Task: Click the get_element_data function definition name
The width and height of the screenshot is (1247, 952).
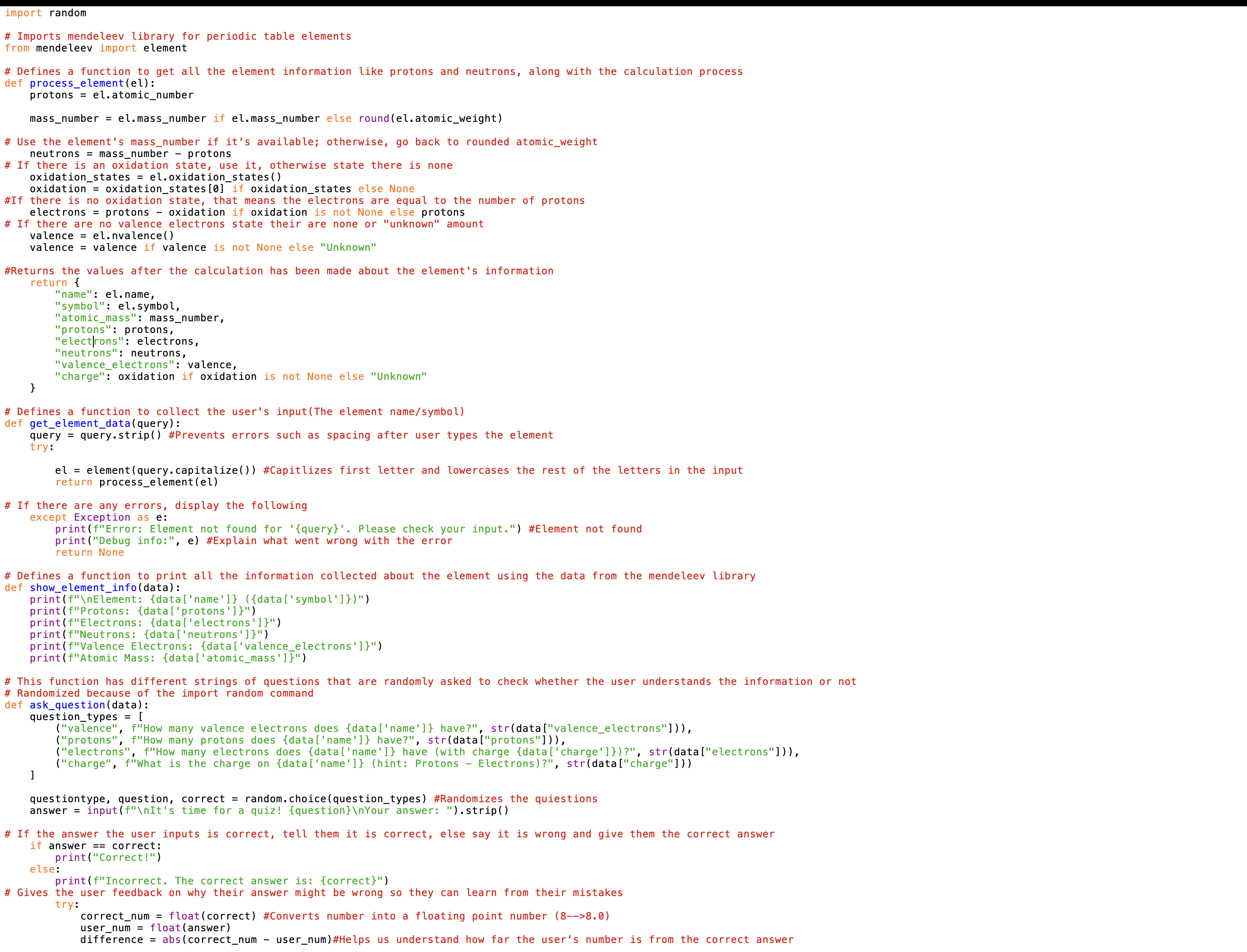Action: [x=80, y=423]
